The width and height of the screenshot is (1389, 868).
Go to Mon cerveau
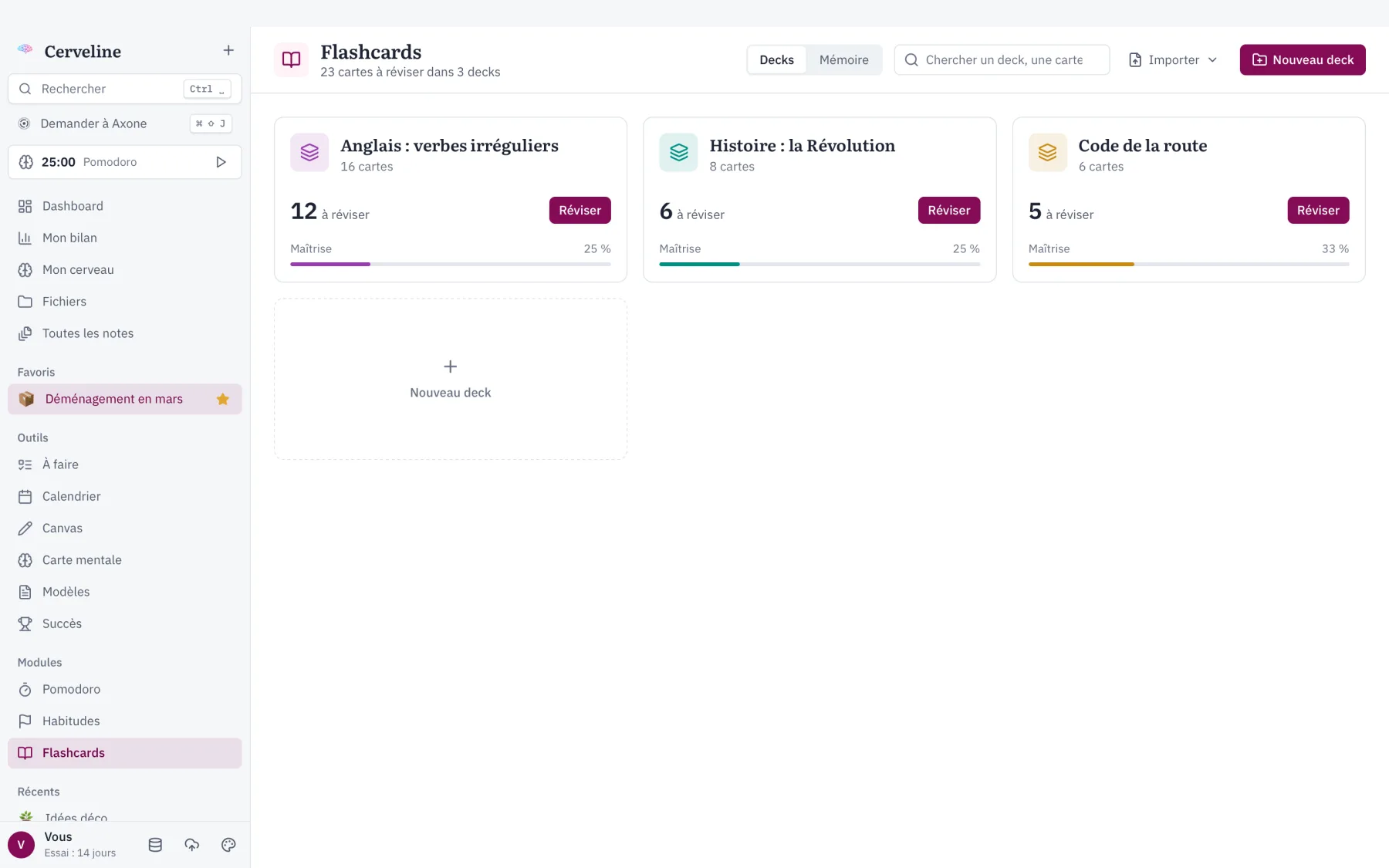[125, 269]
